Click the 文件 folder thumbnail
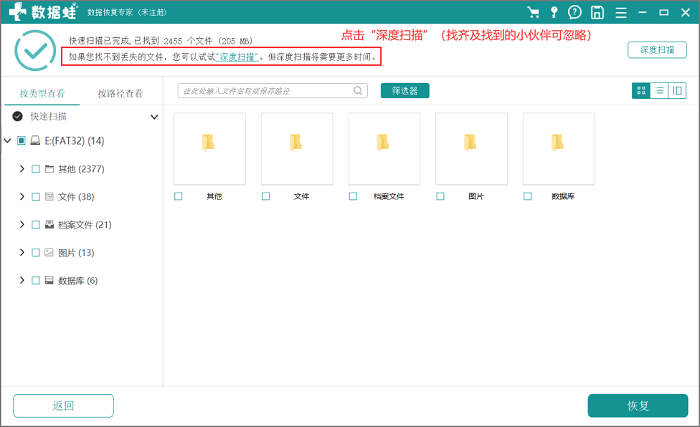The width and height of the screenshot is (700, 427). (x=297, y=149)
